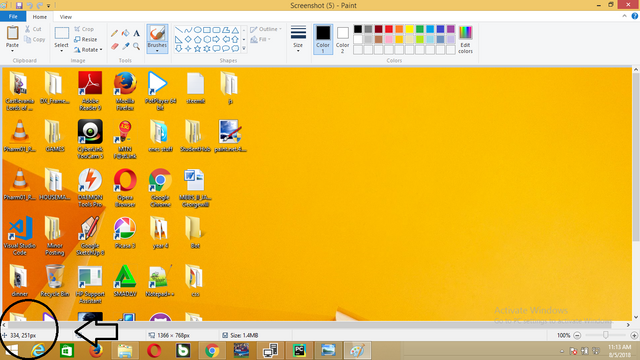Click the Resize button
640x360 pixels.
click(86, 40)
